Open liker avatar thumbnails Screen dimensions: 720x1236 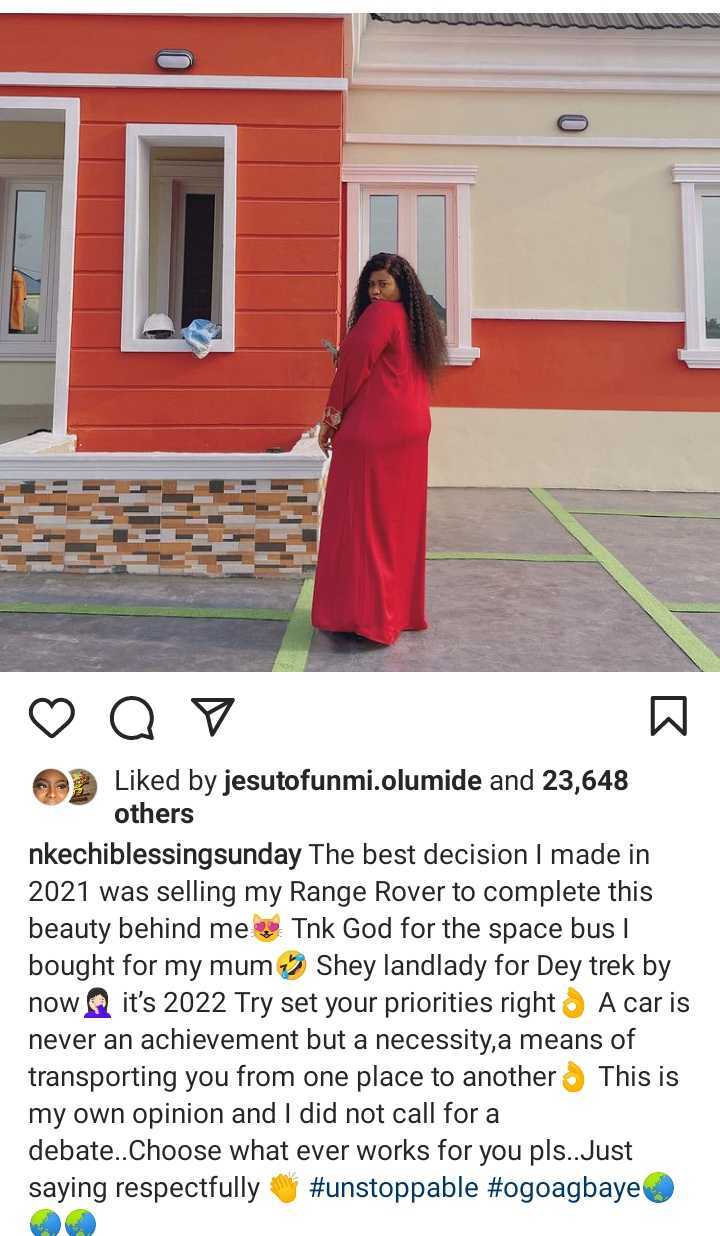65,787
